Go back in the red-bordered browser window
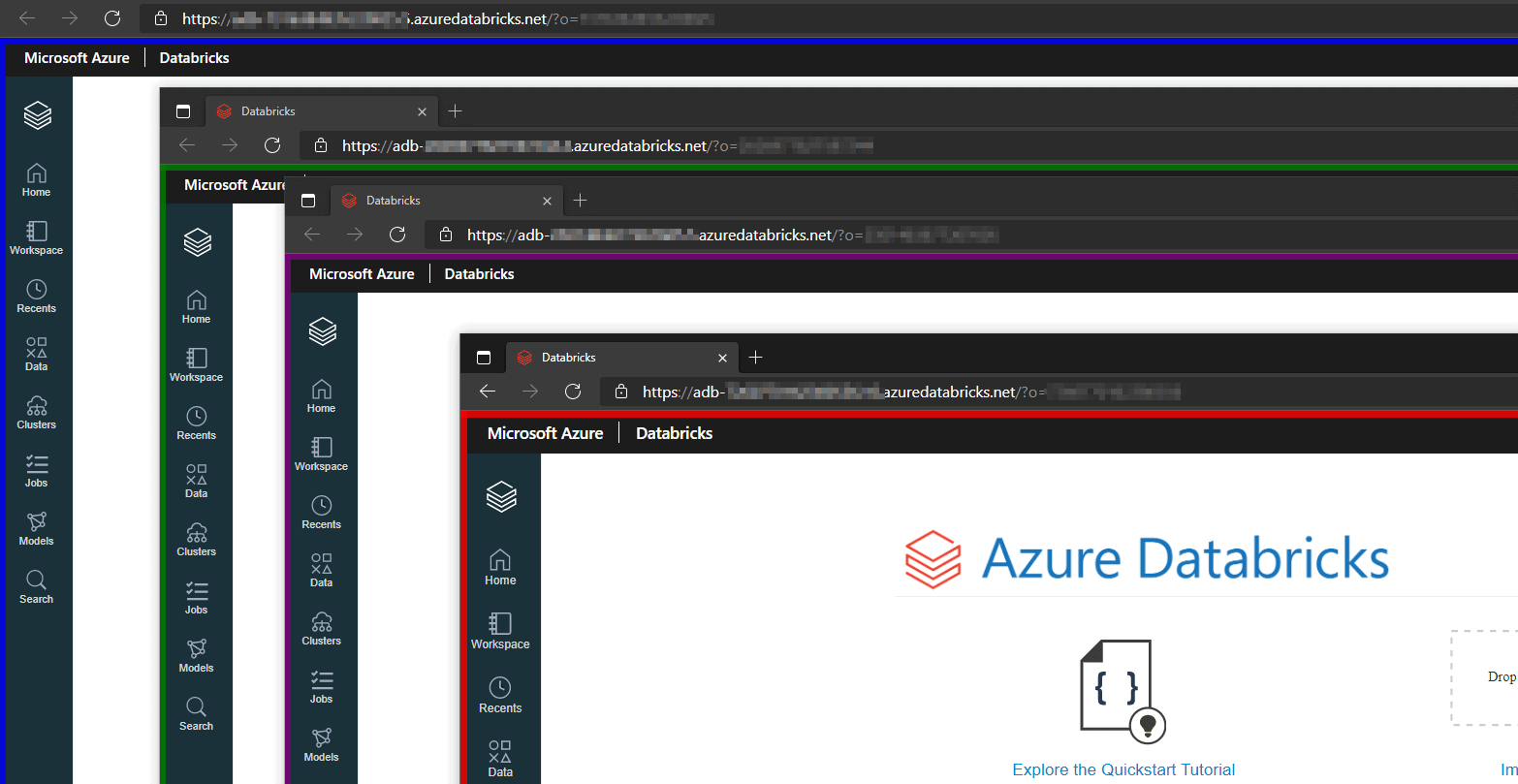This screenshot has width=1518, height=784. pos(488,392)
